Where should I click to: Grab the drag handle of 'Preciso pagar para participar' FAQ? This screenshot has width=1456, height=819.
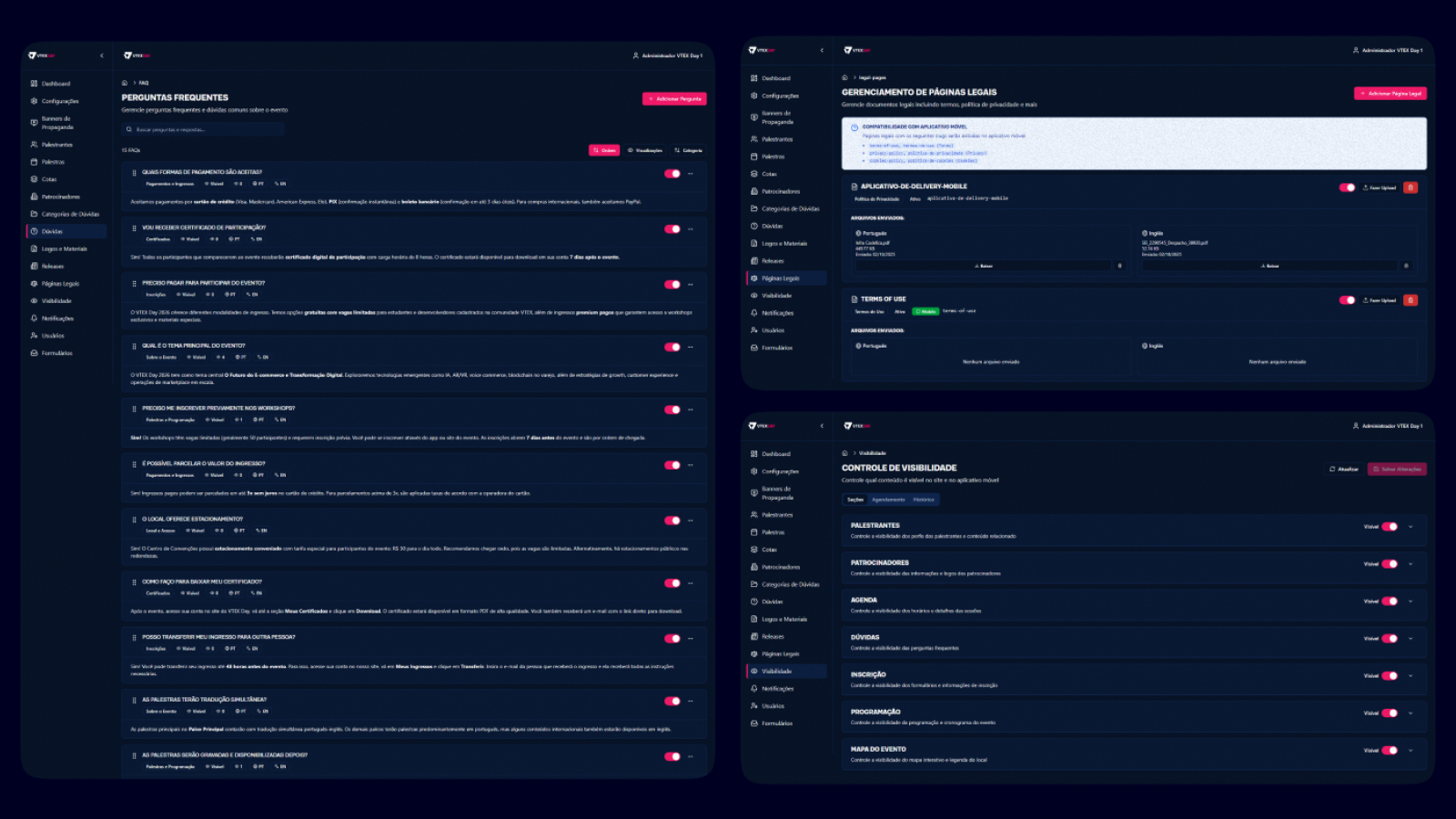click(x=135, y=284)
